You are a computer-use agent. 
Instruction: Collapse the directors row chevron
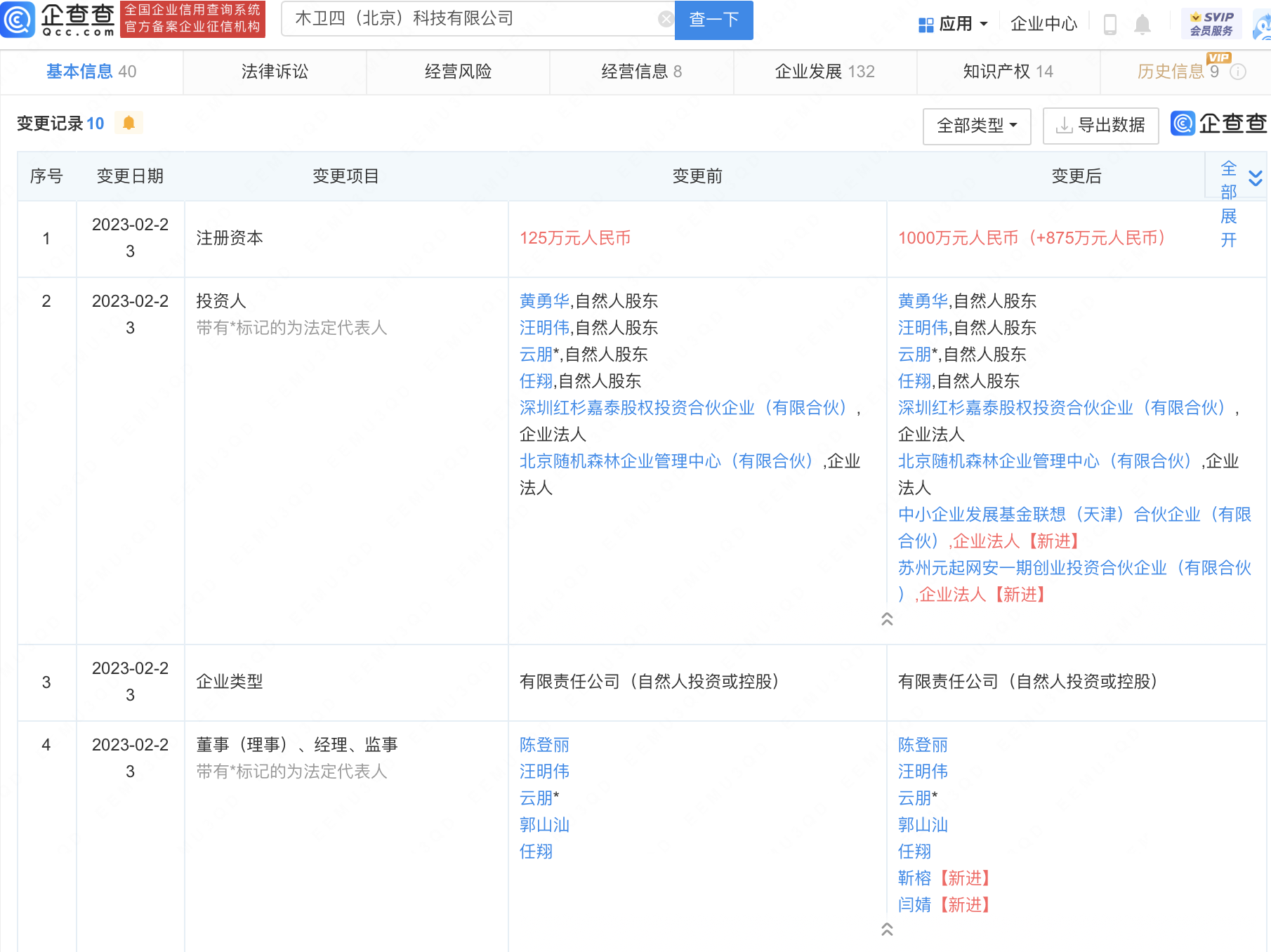point(887,930)
